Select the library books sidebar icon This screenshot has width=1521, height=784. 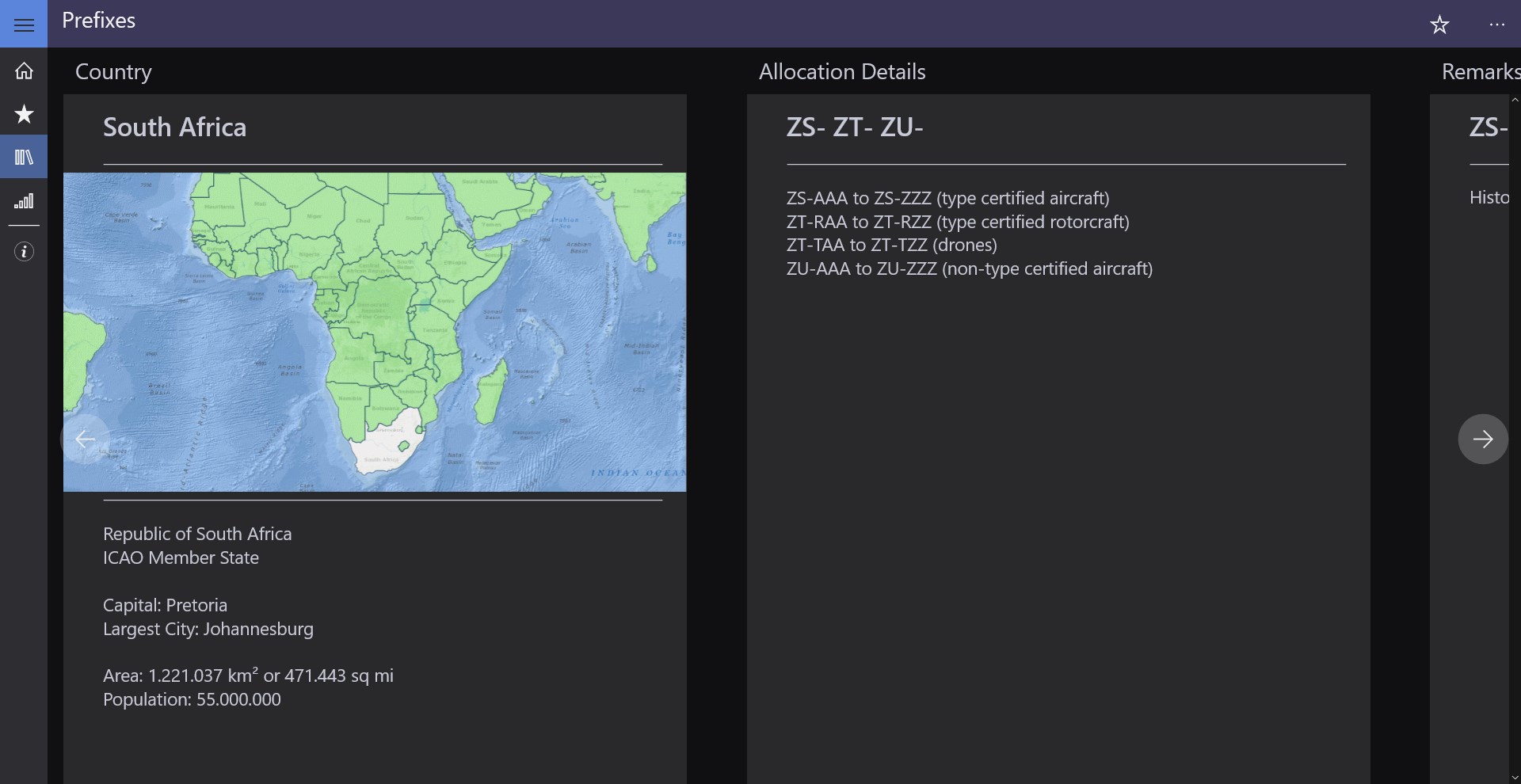[x=24, y=157]
